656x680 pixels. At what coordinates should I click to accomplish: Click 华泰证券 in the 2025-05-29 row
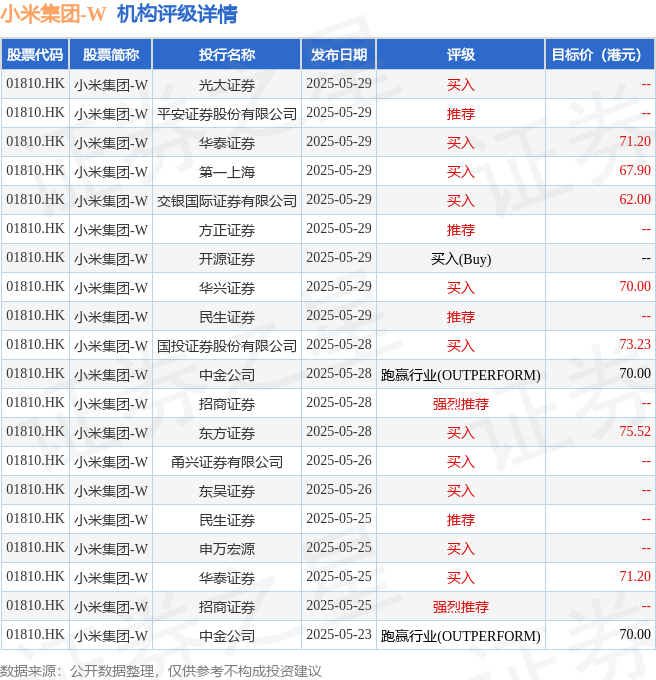(227, 143)
